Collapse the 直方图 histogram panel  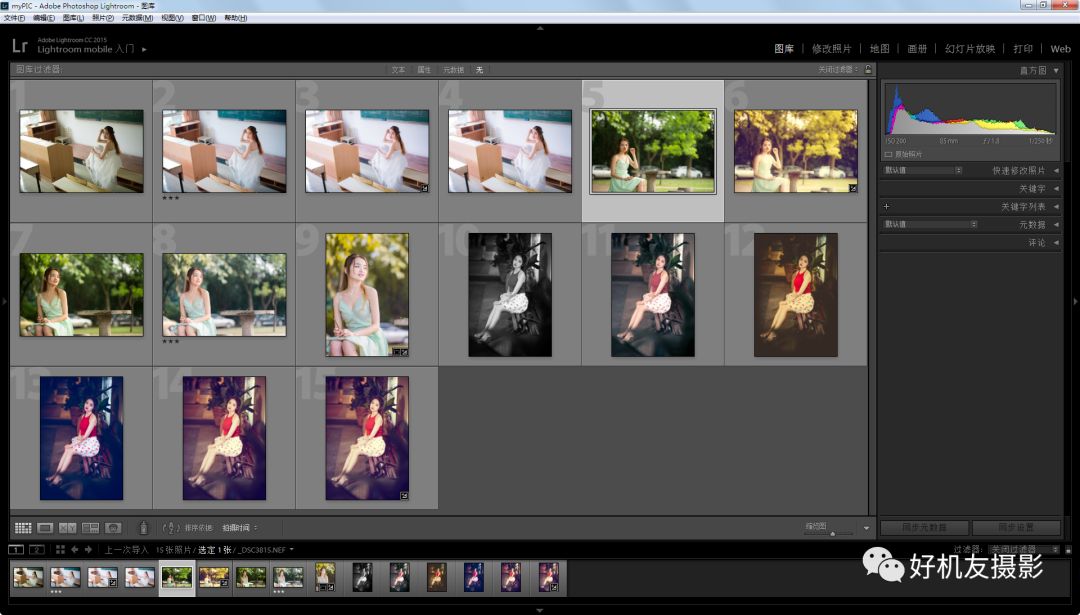pyautogui.click(x=1056, y=71)
